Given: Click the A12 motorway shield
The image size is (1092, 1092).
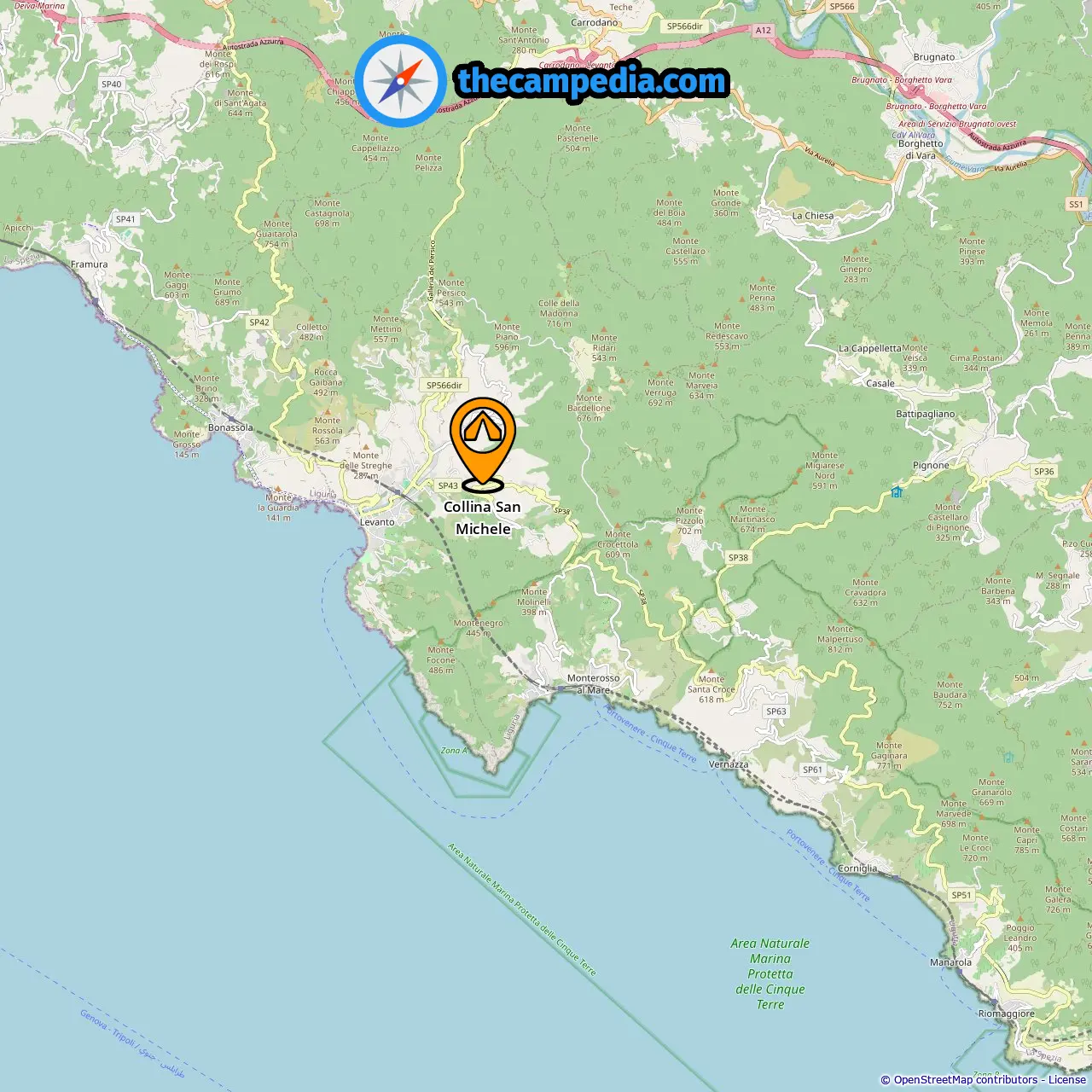Looking at the screenshot, I should coord(763,31).
